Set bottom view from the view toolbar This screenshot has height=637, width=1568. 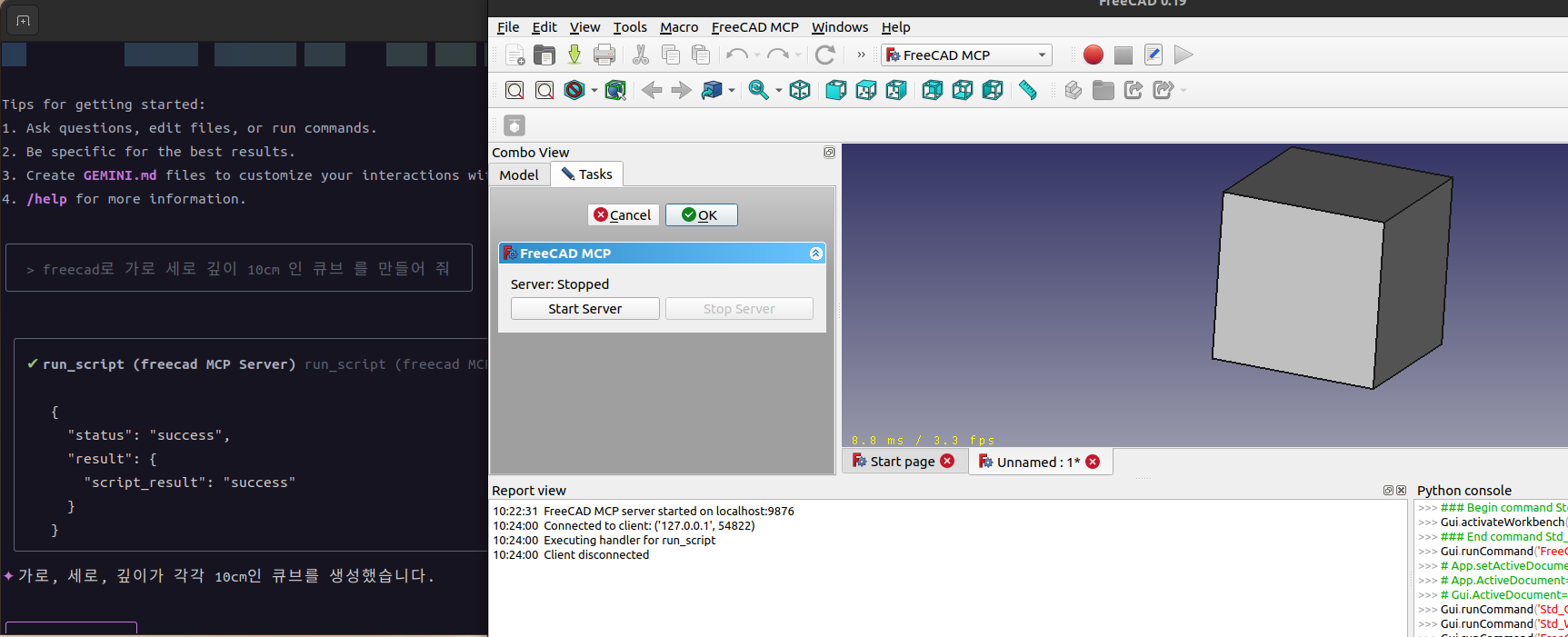click(x=963, y=90)
